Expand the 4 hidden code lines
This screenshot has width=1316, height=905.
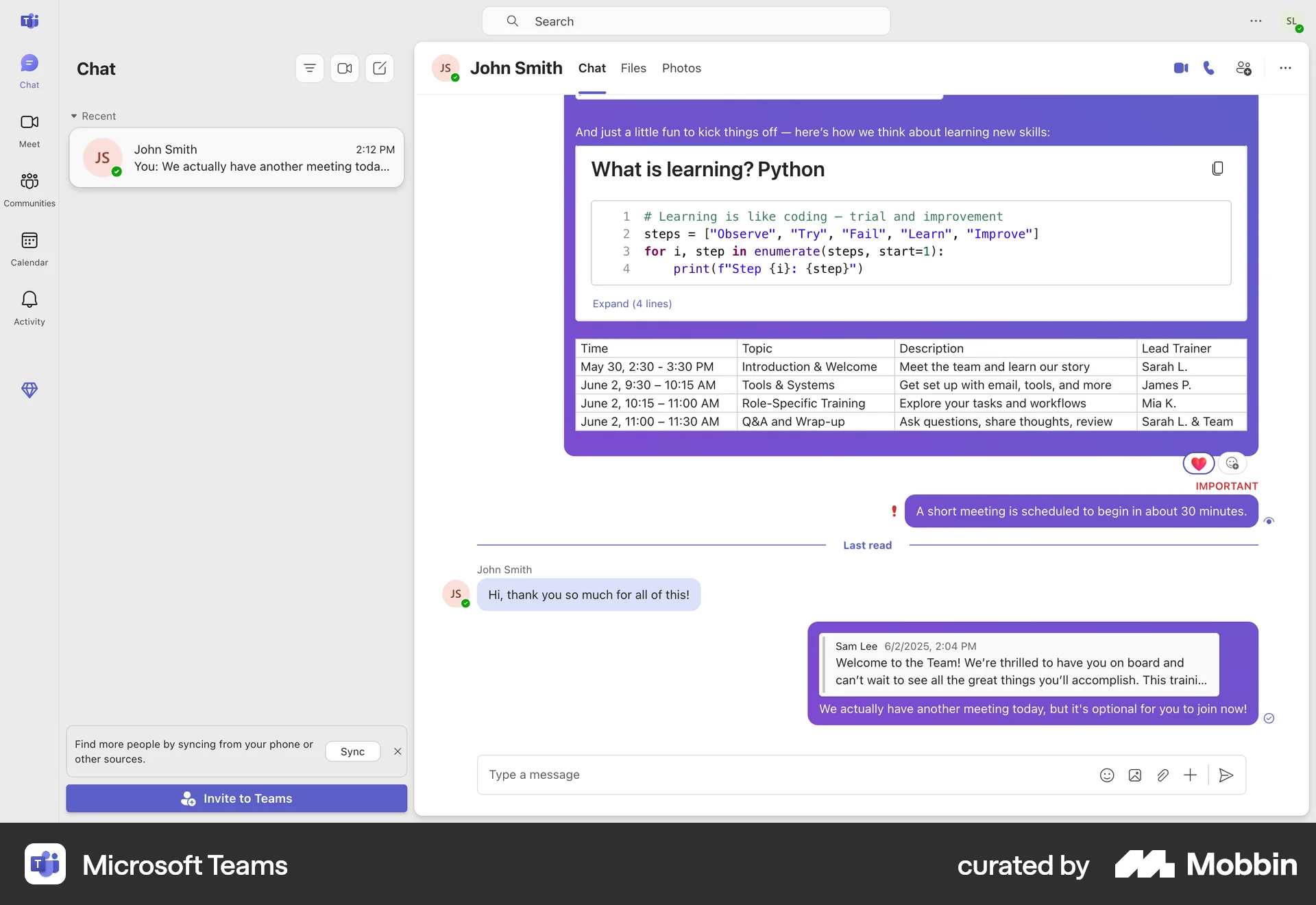632,303
